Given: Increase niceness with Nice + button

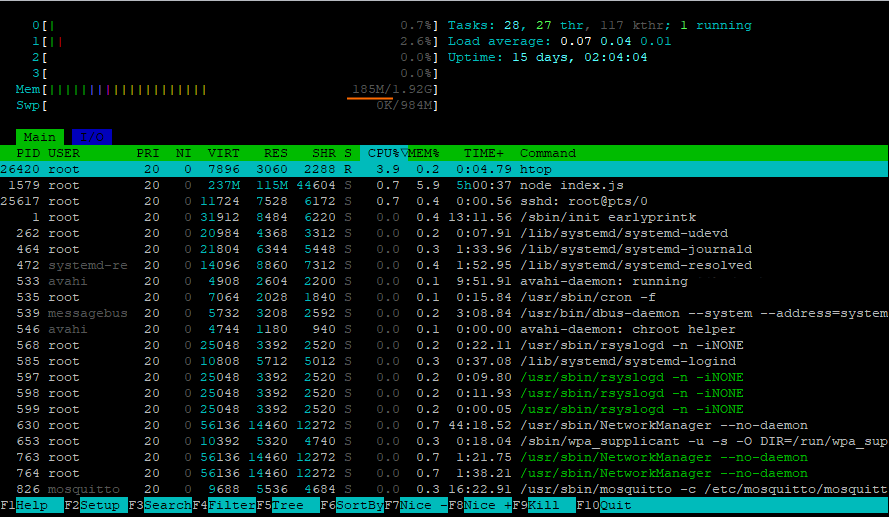Looking at the screenshot, I should click(x=487, y=506).
